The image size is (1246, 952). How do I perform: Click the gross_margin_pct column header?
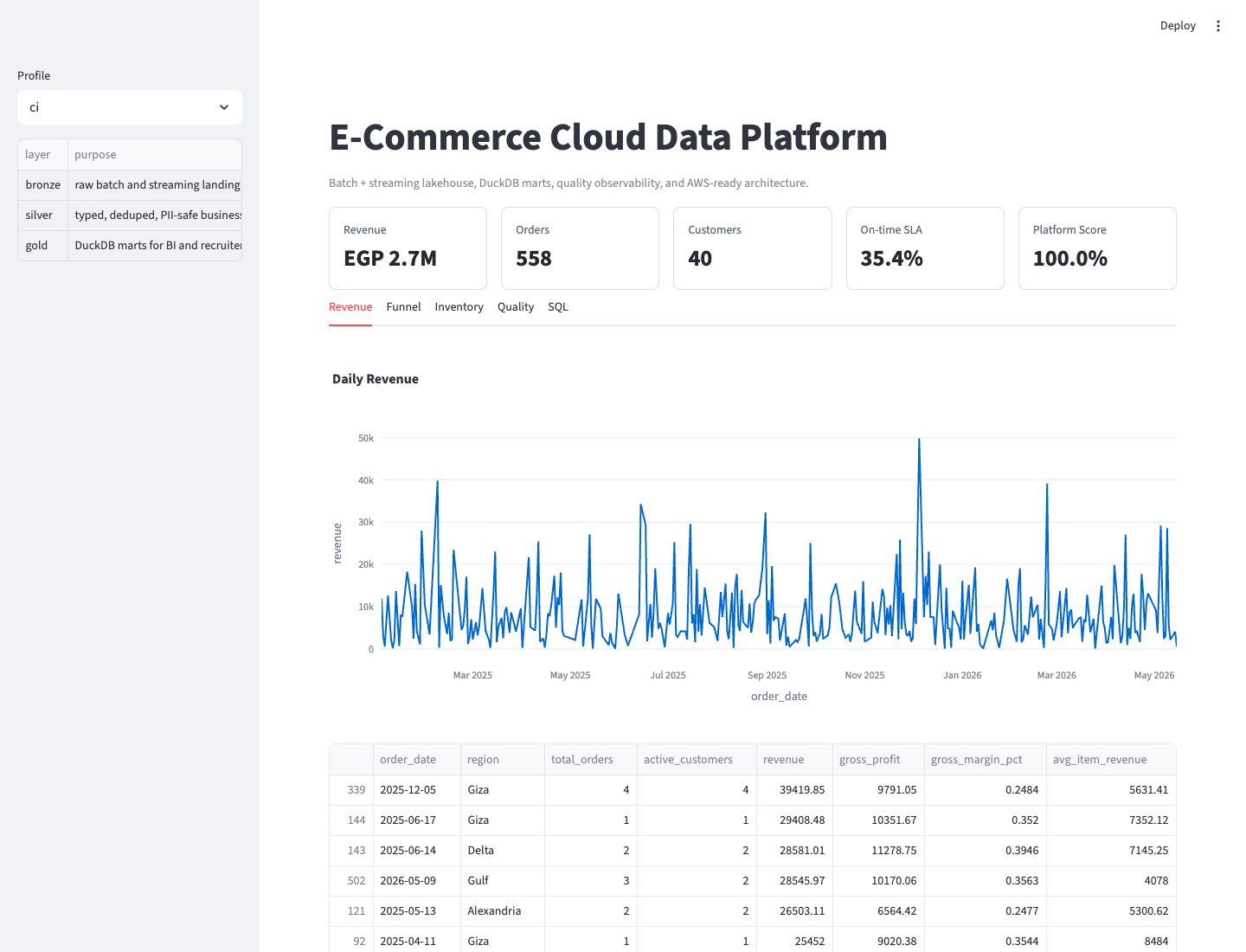[x=986, y=760]
